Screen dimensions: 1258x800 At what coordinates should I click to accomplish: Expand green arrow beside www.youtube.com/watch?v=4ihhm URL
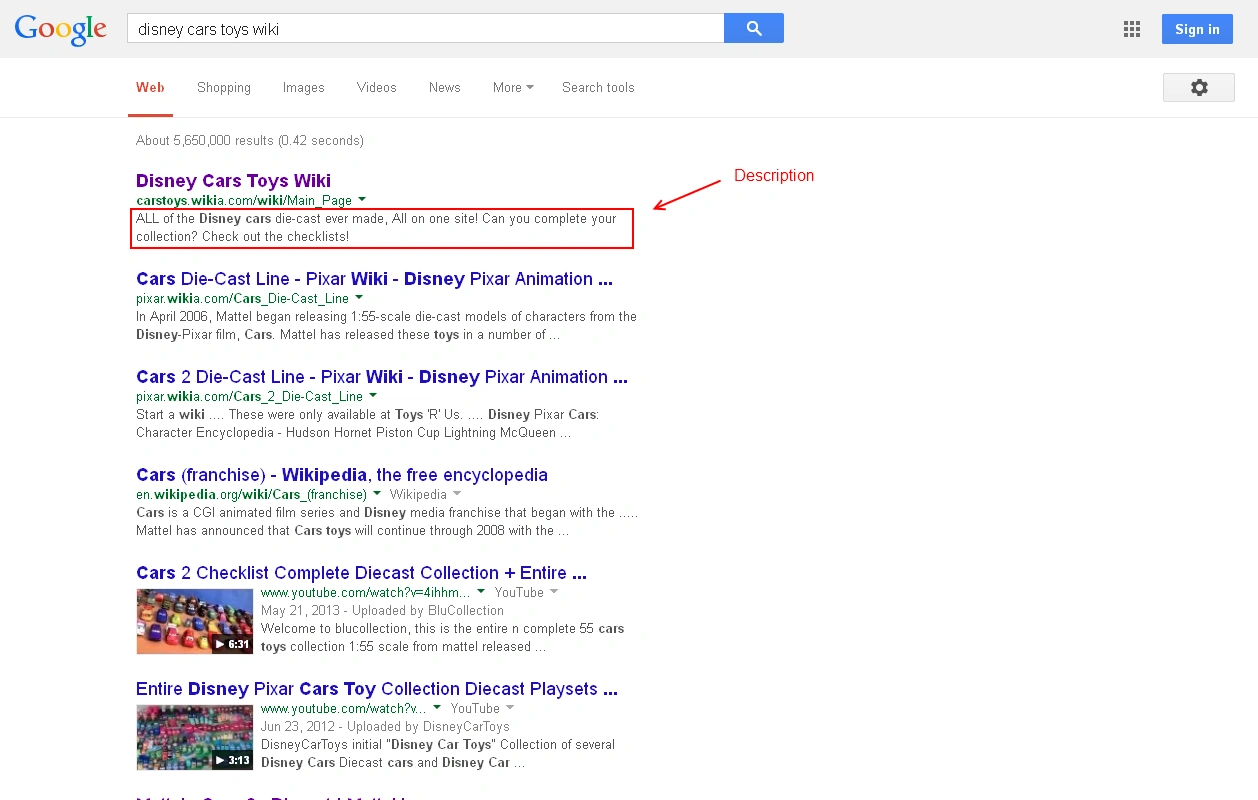(481, 591)
